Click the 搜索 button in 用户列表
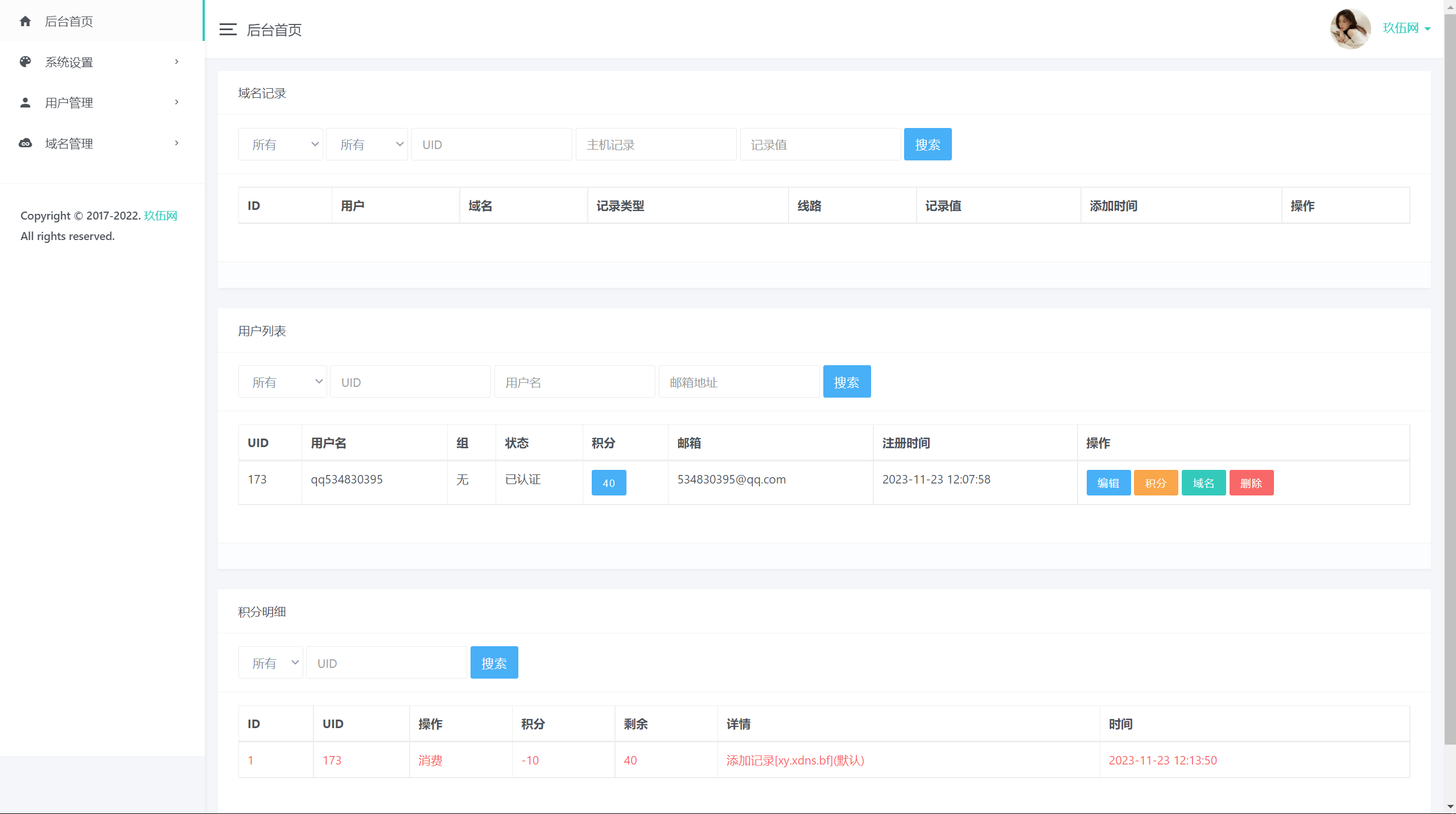The width and height of the screenshot is (1456, 814). [x=848, y=381]
